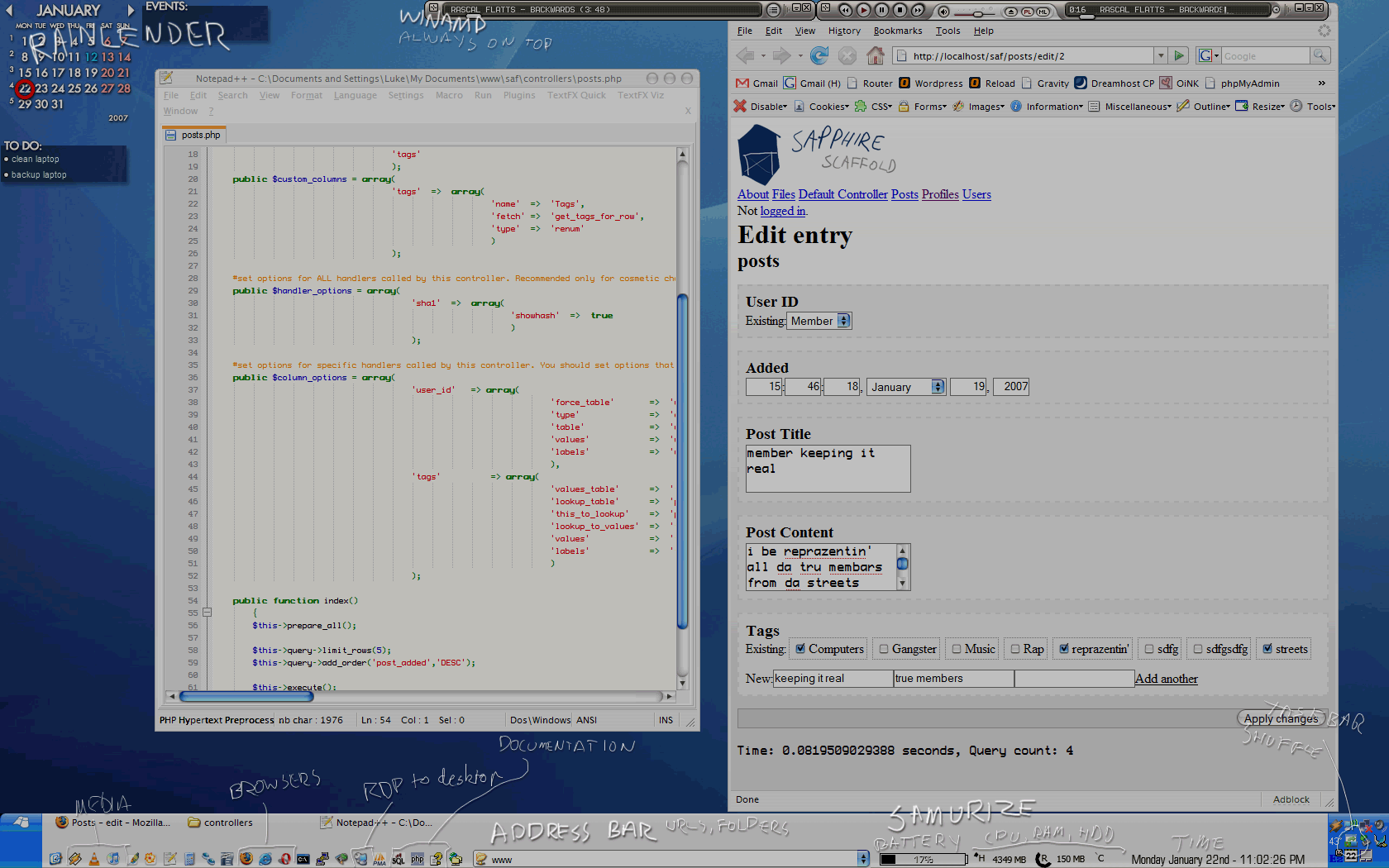Toggle Winamp playlist PL button

coord(1028,12)
